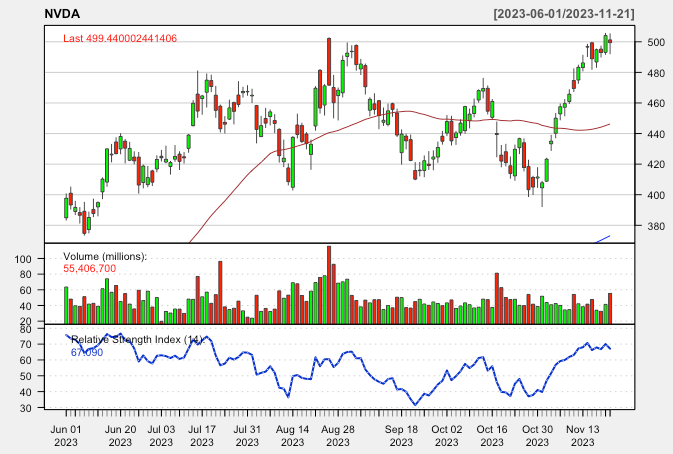Screen dimensions: 673x454
Task: Click the 60 volume axis label
Action: (26, 290)
